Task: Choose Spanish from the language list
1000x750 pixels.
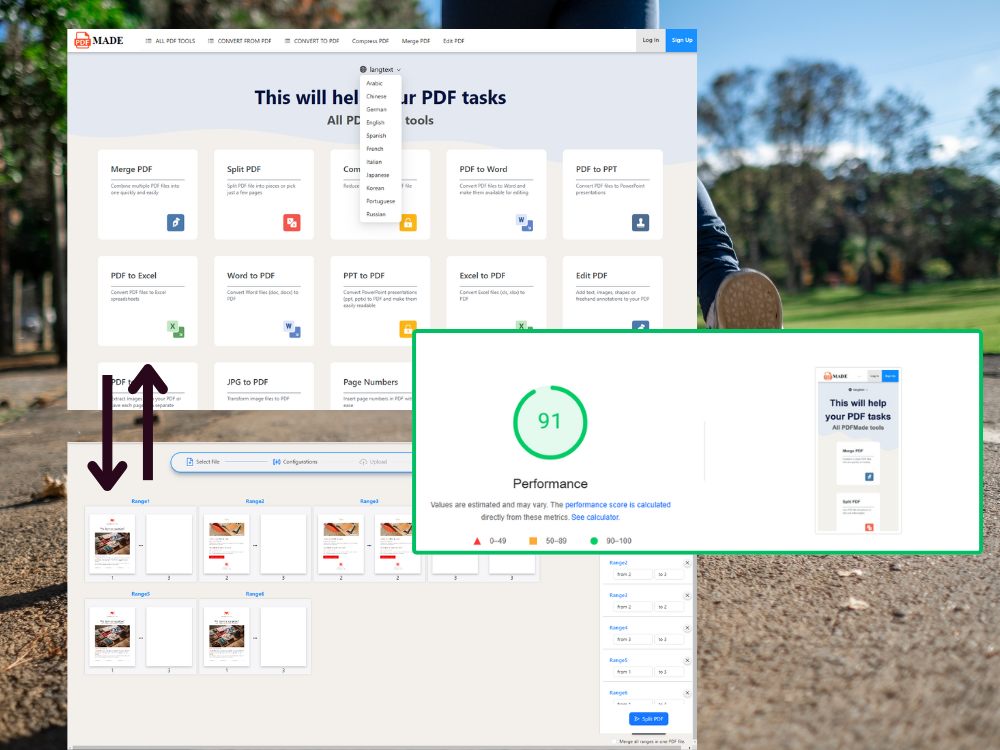Action: click(376, 136)
